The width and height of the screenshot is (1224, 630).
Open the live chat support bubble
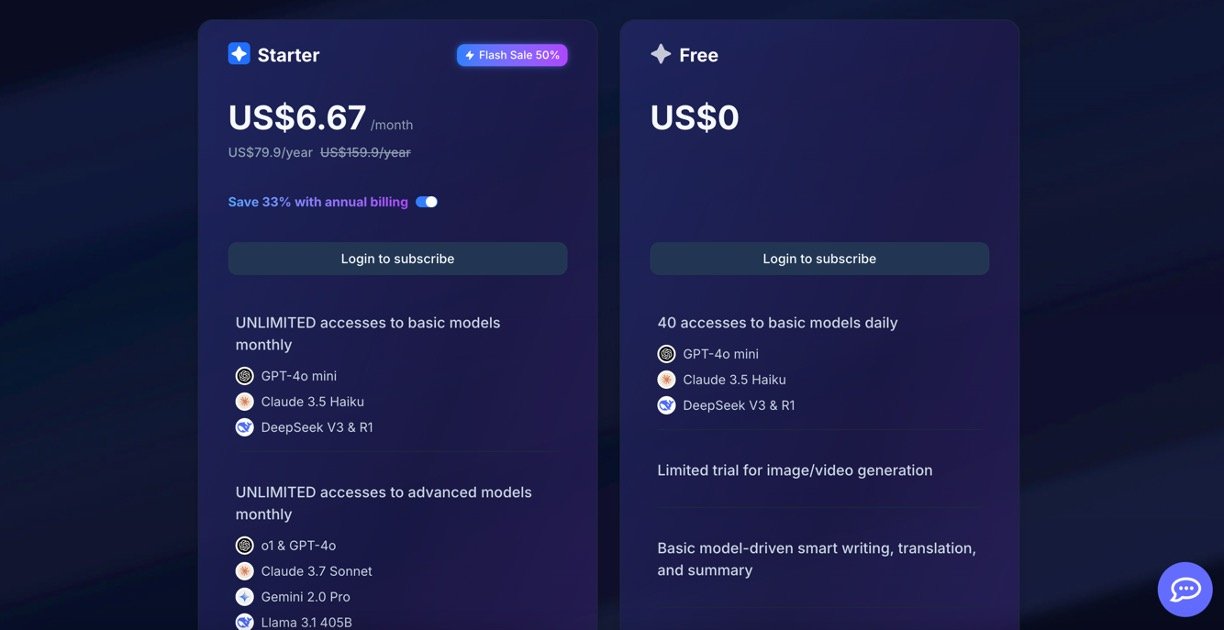click(x=1185, y=589)
